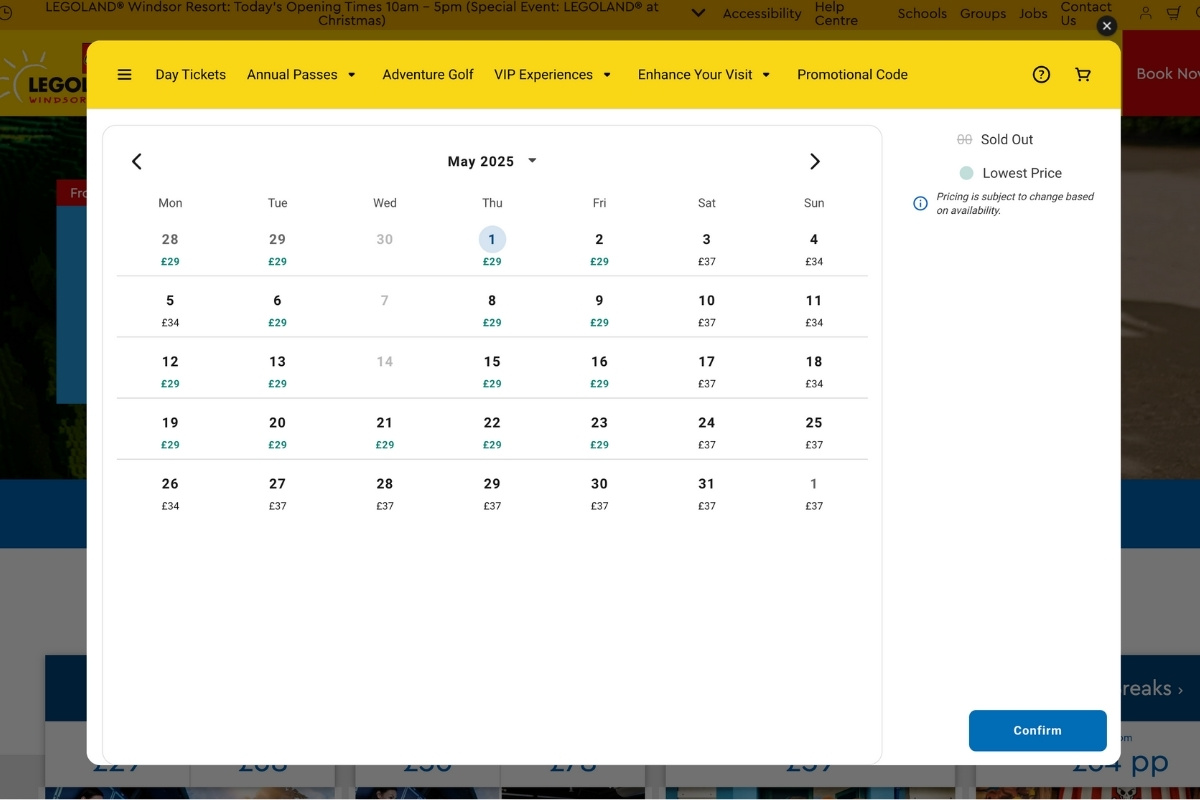This screenshot has width=1200, height=800.
Task: Open the shopping cart icon in yellow bar
Action: (1083, 74)
